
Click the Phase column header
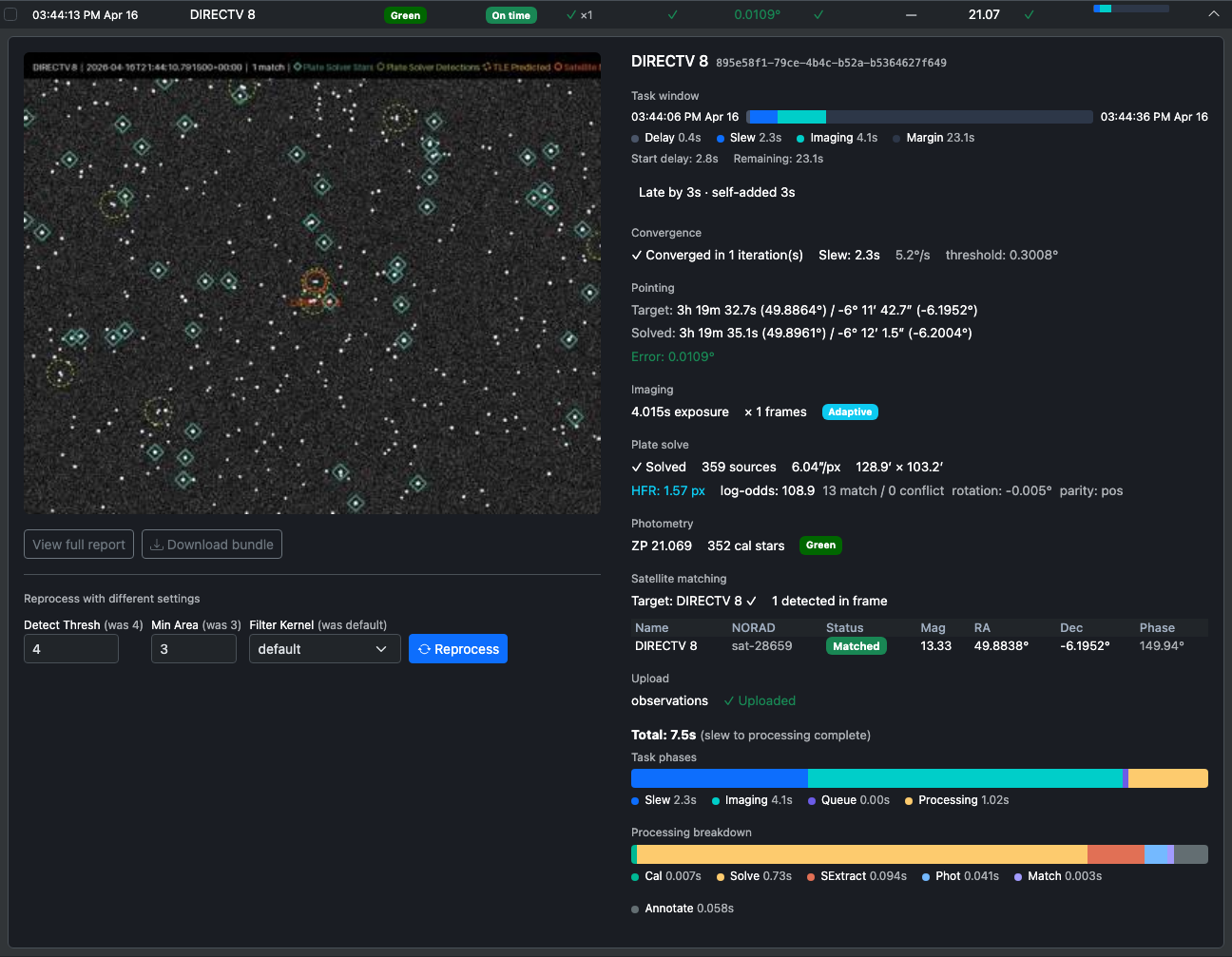click(x=1157, y=628)
